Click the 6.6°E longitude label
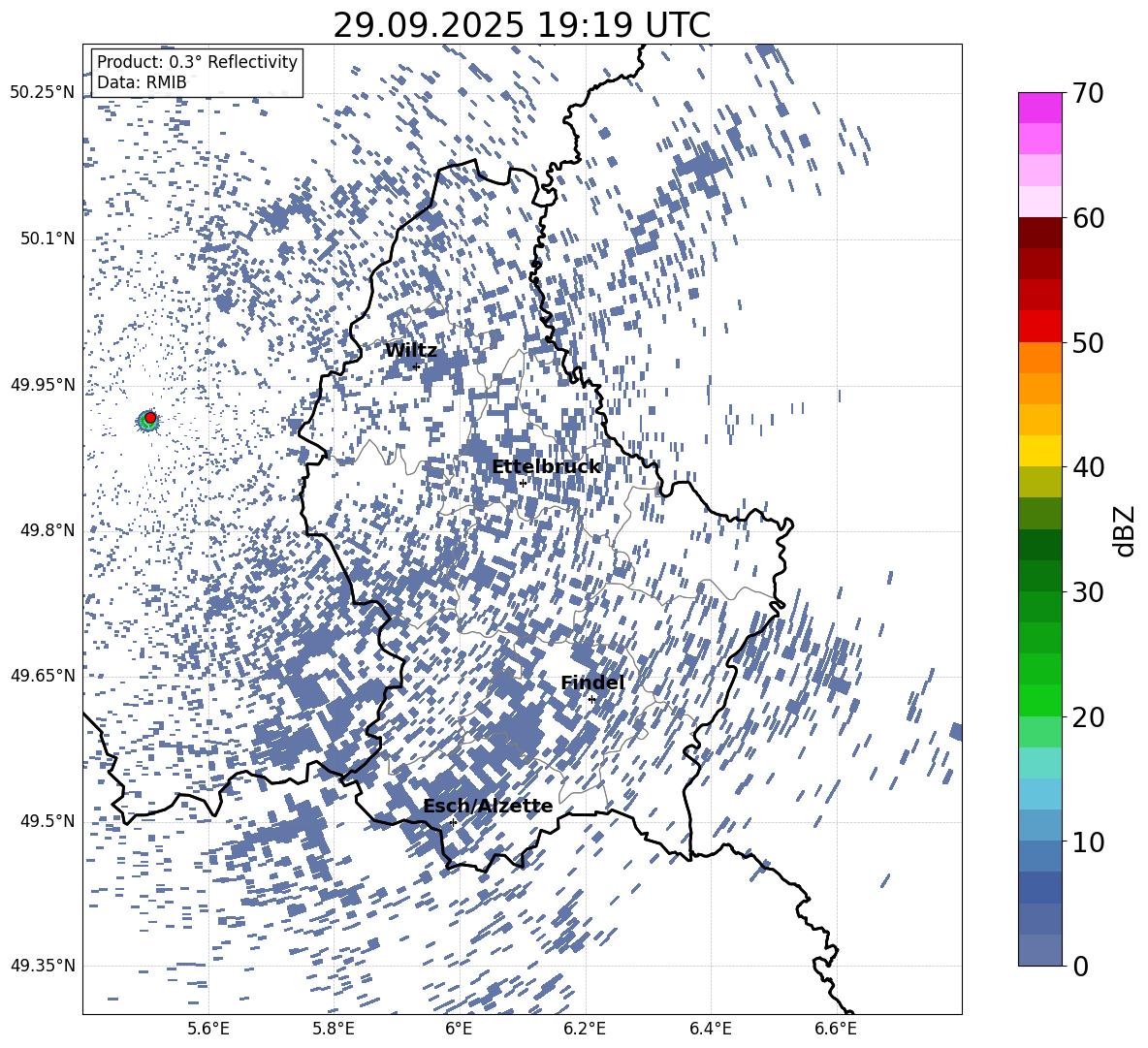 coord(836,1030)
